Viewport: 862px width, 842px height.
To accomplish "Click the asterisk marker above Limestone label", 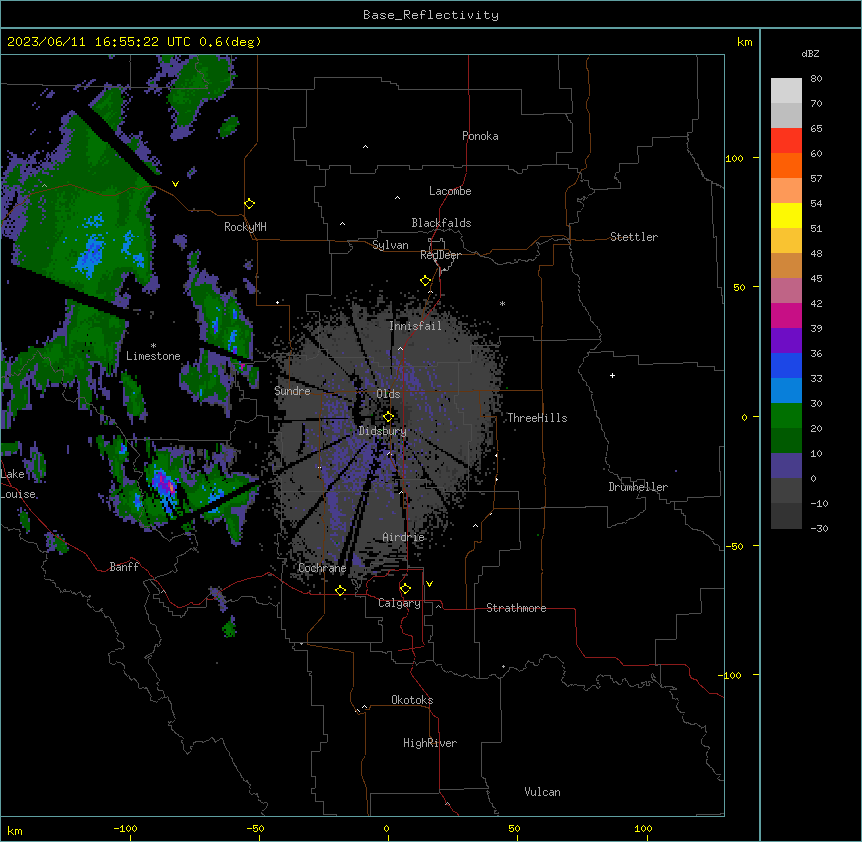I will (x=153, y=346).
